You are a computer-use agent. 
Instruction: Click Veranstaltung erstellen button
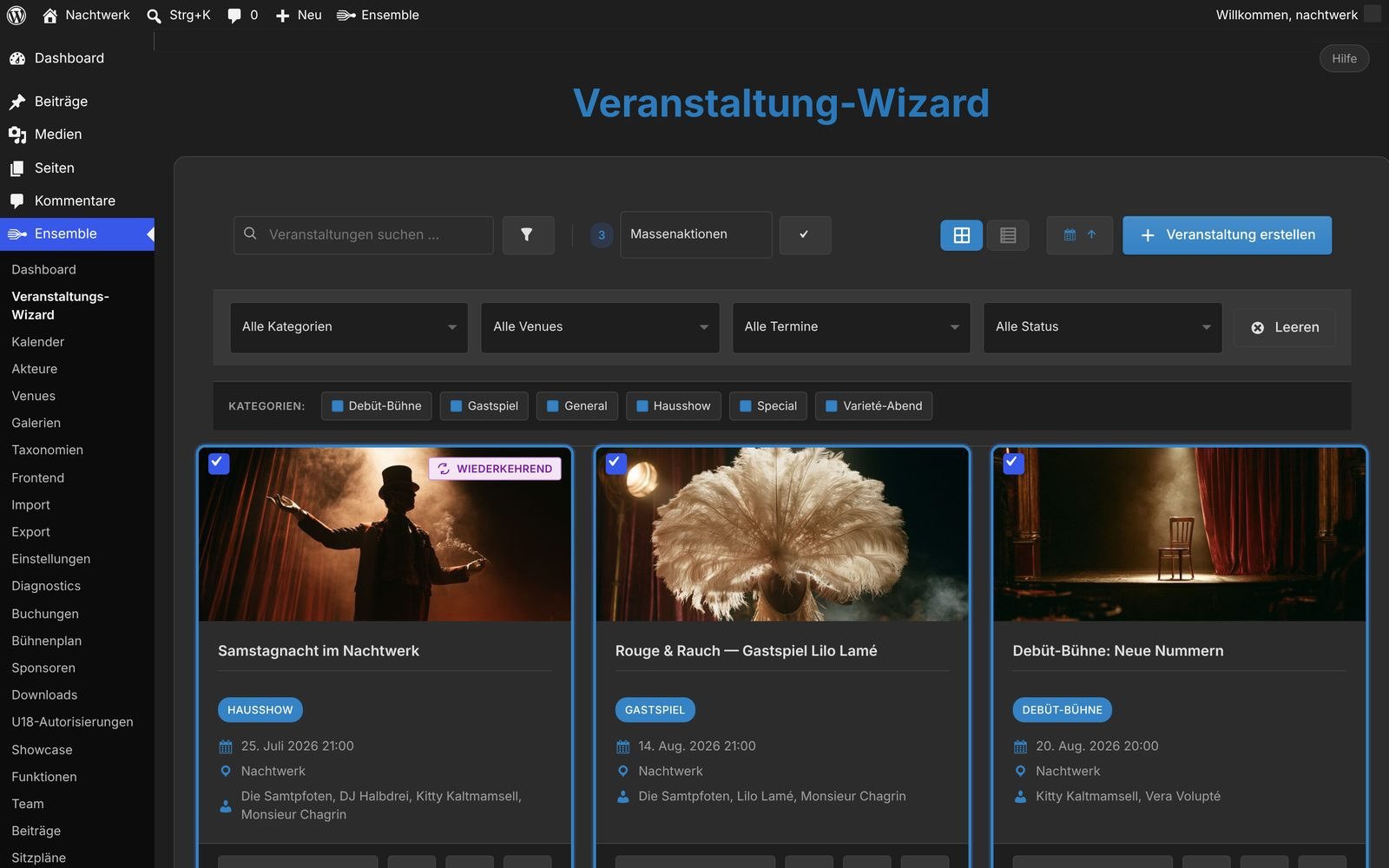[x=1227, y=235]
